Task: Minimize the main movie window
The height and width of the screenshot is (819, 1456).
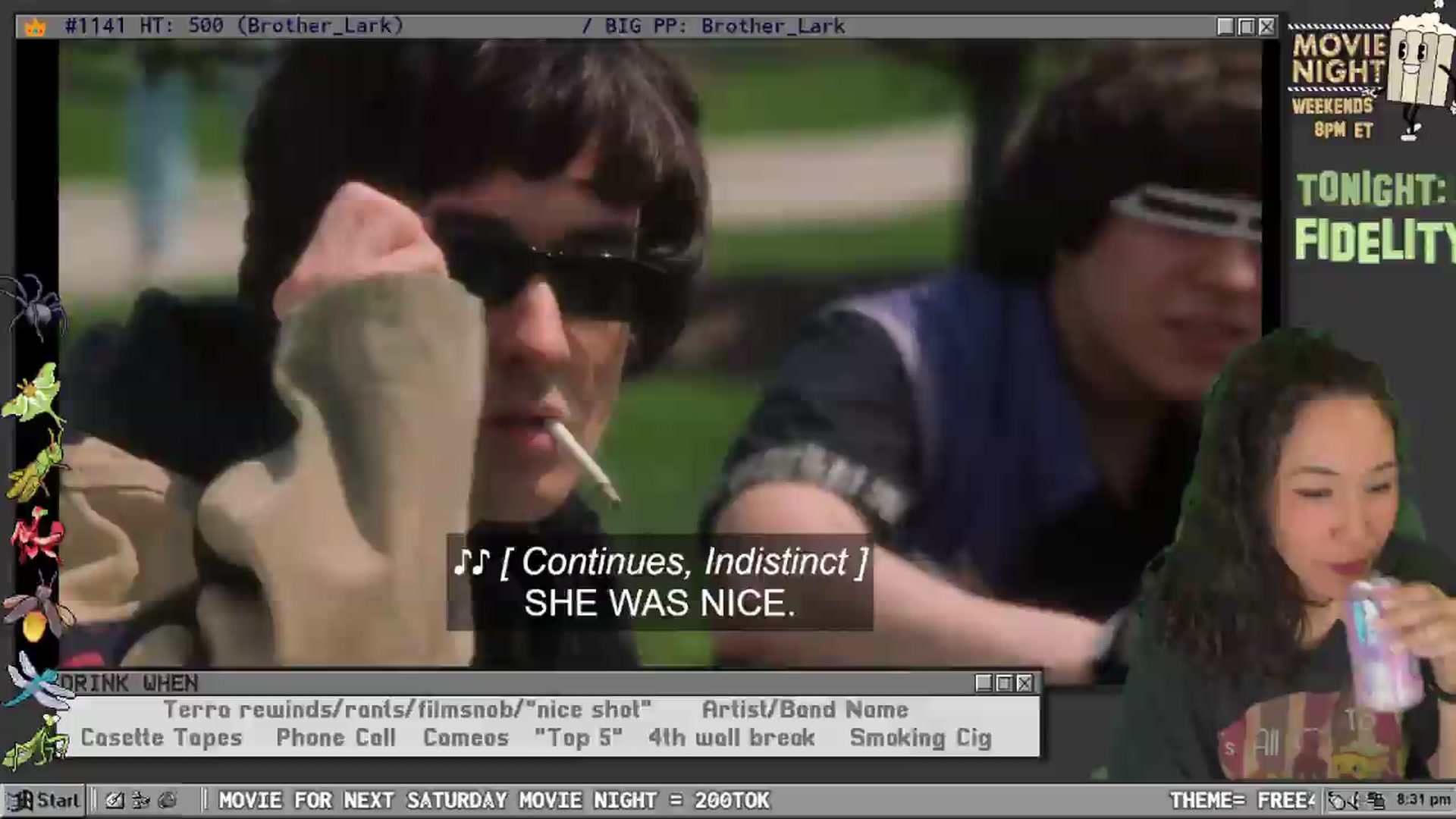Action: [x=1225, y=27]
